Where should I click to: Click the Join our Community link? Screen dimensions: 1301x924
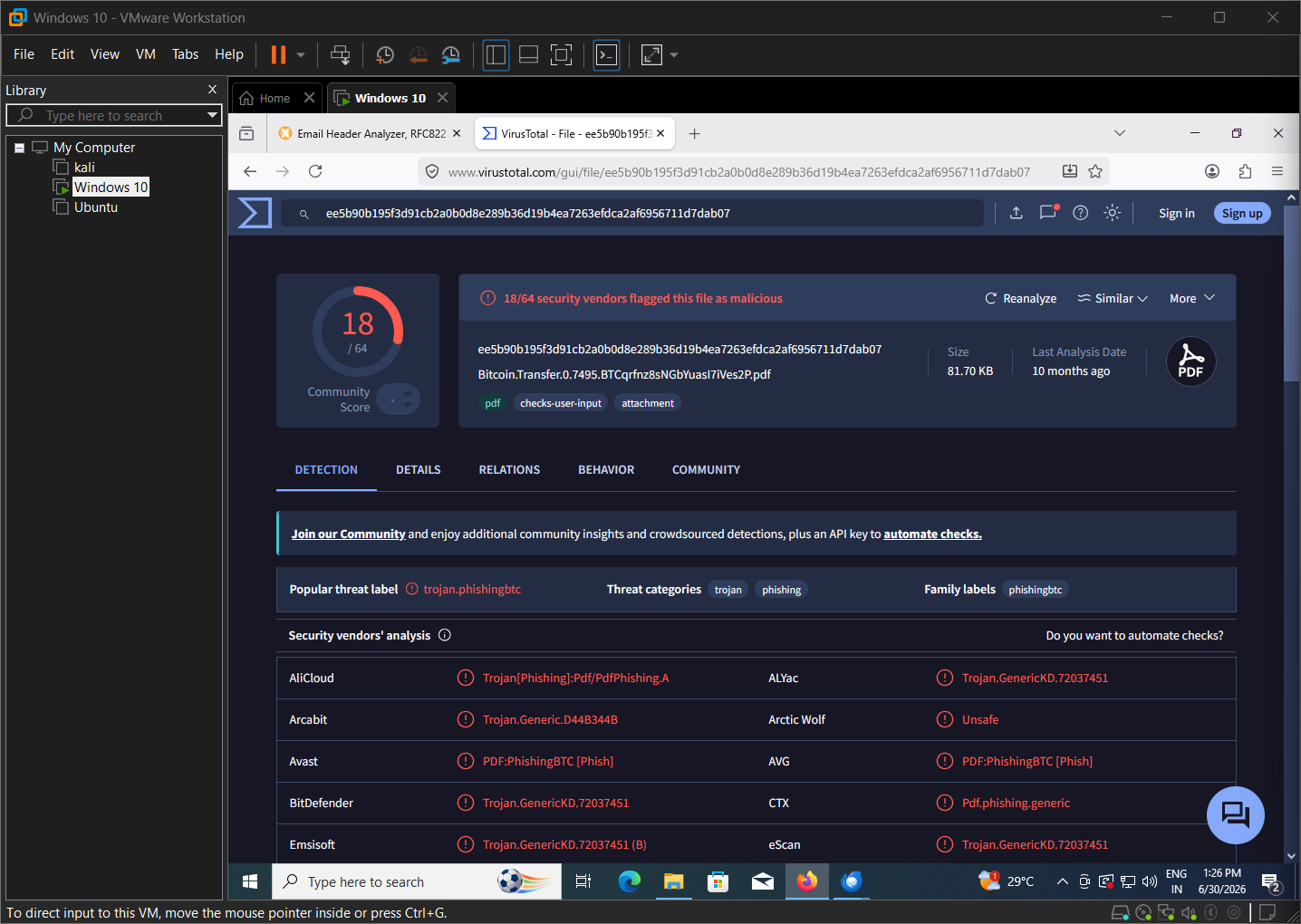tap(348, 534)
